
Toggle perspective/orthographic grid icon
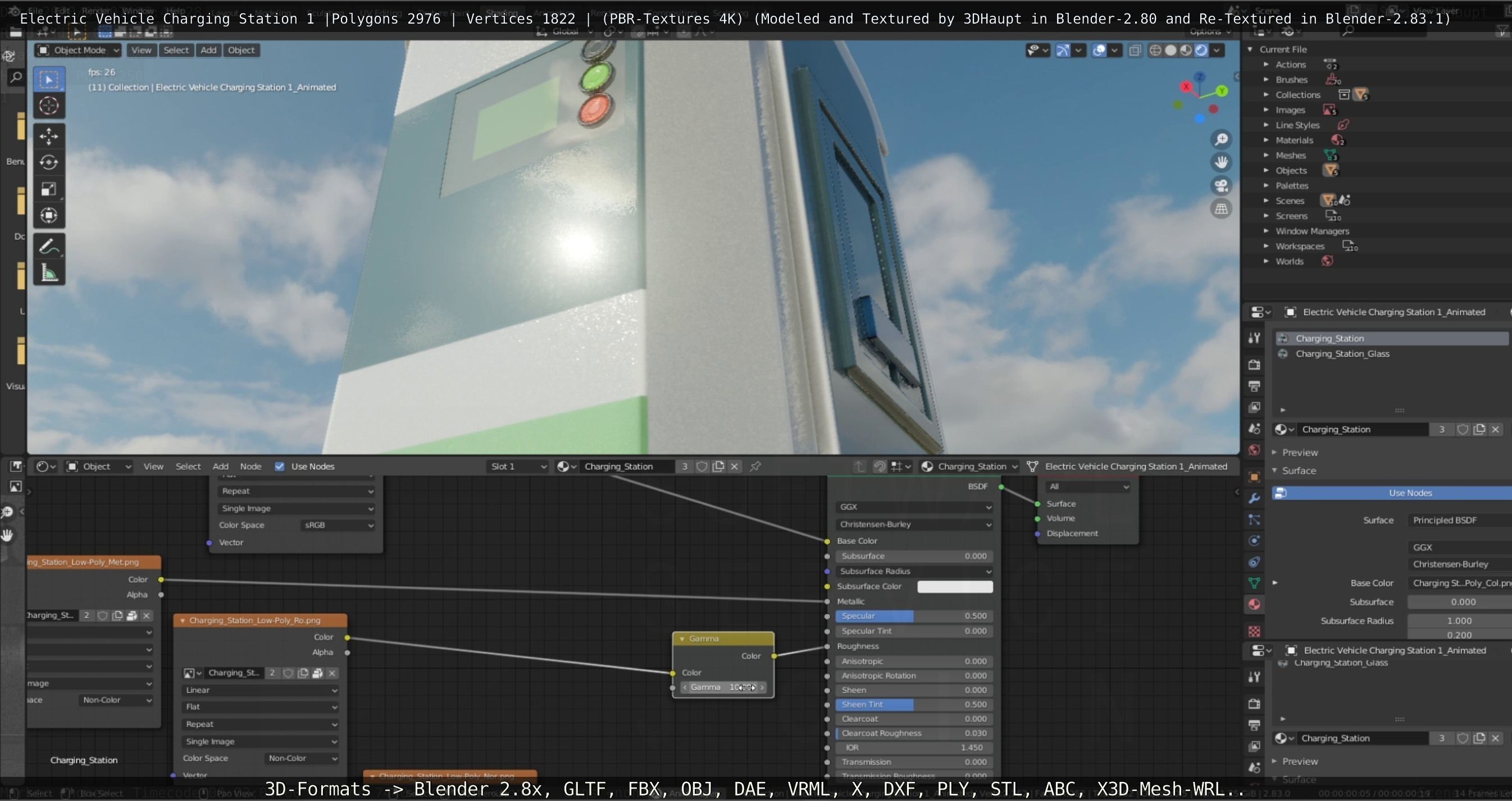[1222, 209]
